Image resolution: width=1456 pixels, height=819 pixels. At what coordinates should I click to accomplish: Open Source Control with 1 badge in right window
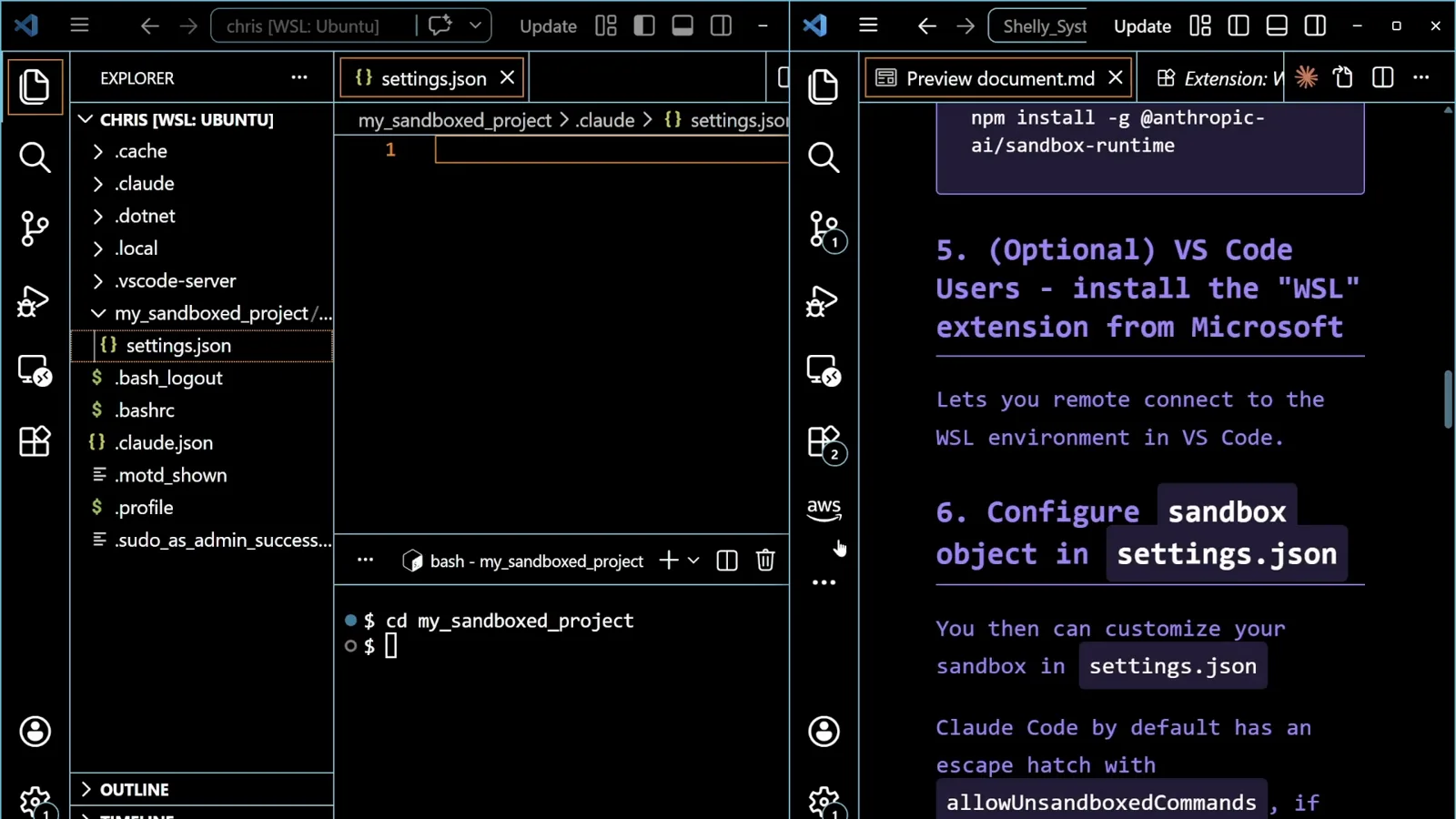[825, 230]
